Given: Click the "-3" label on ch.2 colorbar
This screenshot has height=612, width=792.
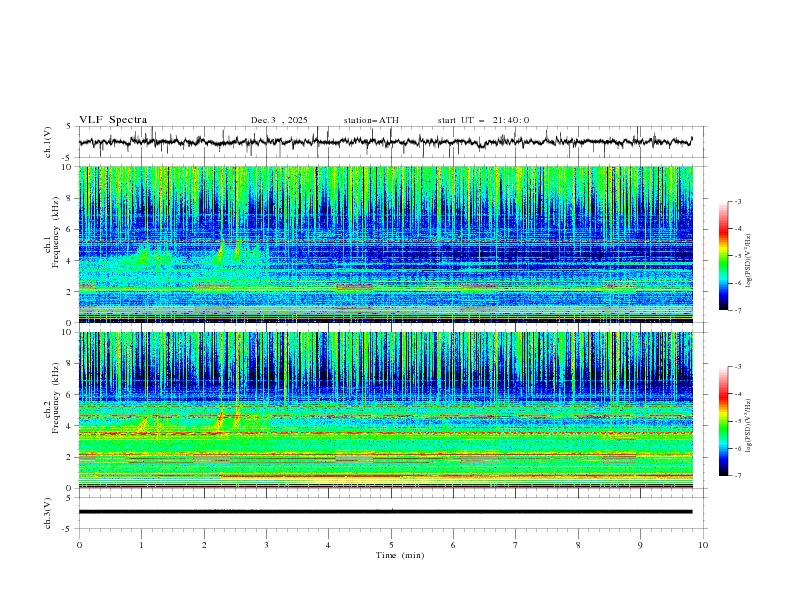Looking at the screenshot, I should pyautogui.click(x=737, y=367).
